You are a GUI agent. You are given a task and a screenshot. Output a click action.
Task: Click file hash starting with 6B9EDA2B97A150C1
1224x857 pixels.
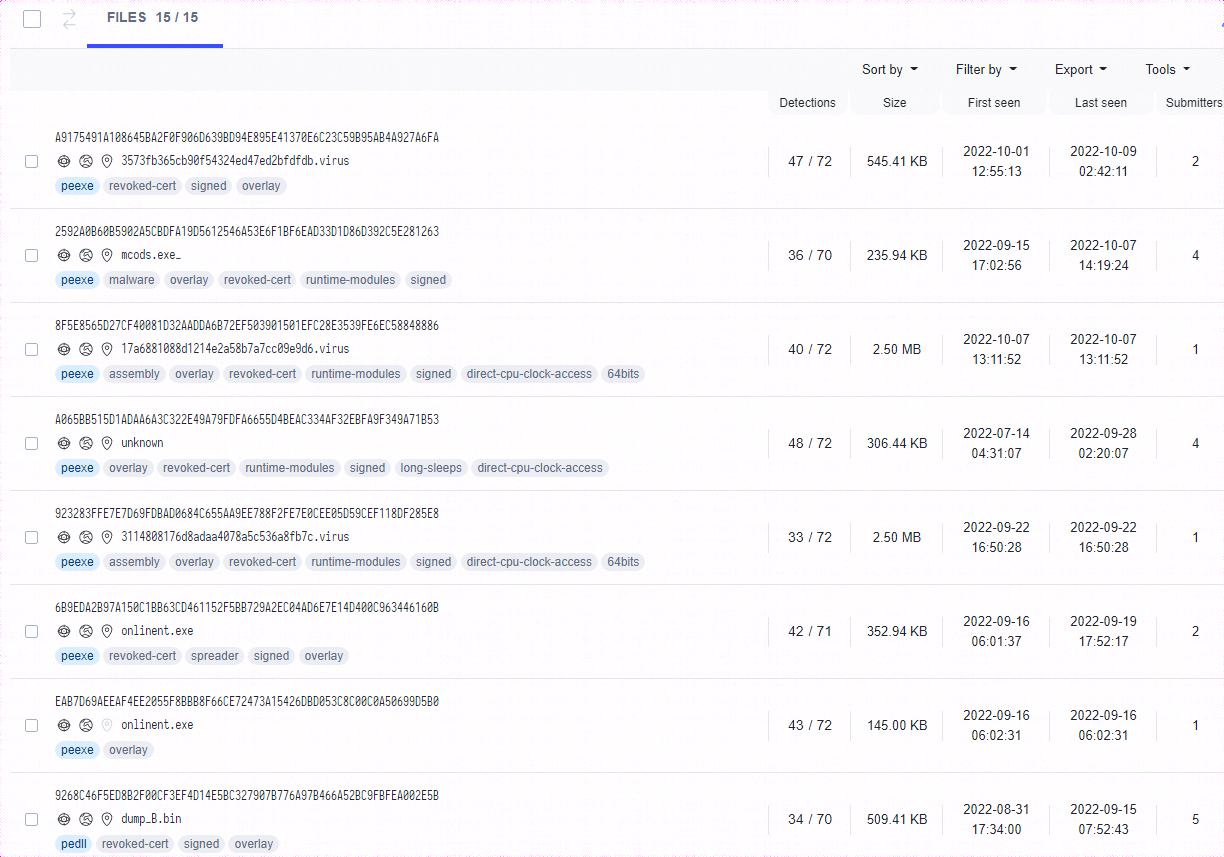coord(247,608)
